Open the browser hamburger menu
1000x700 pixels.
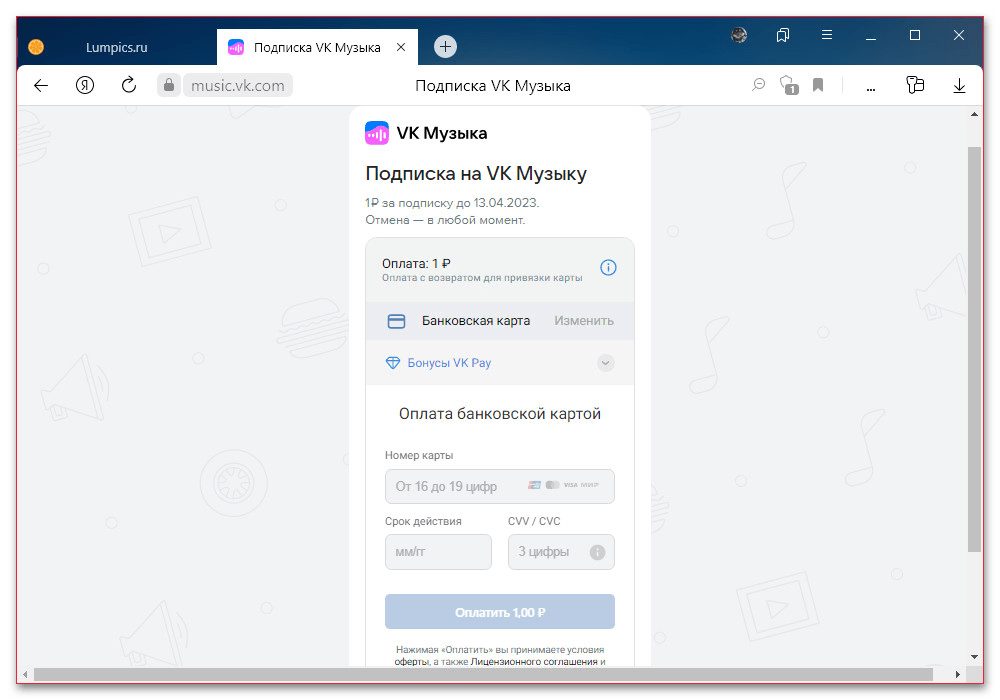(827, 35)
